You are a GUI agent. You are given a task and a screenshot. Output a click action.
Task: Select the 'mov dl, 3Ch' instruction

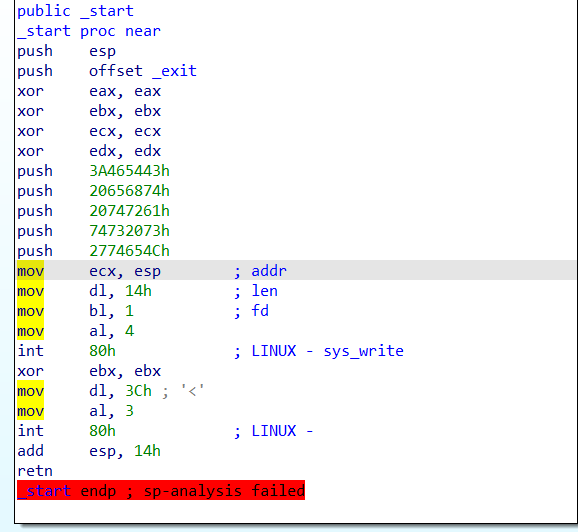(84, 391)
